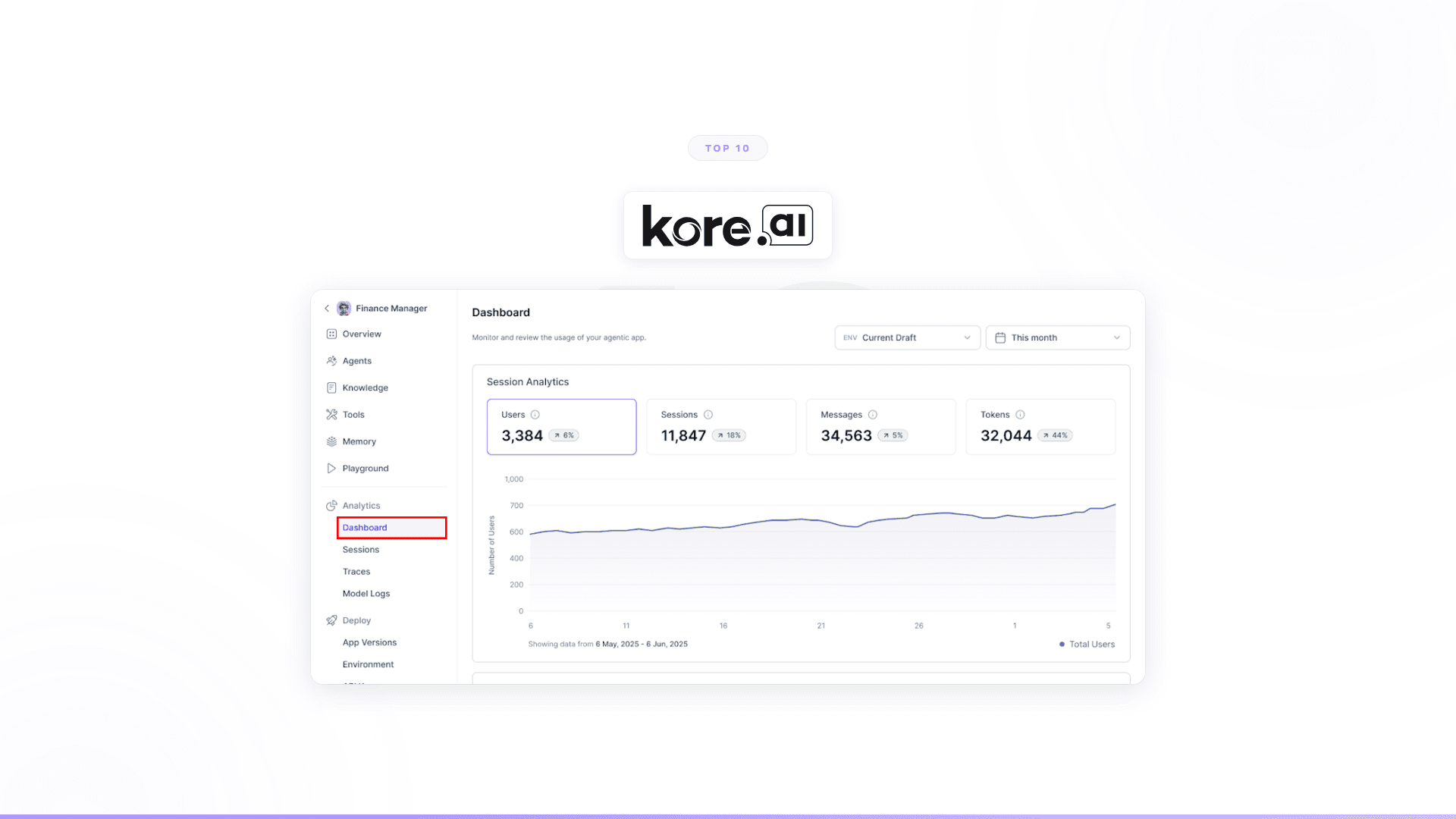Click the Agents sidebar icon
The width and height of the screenshot is (1456, 819).
pyautogui.click(x=331, y=361)
